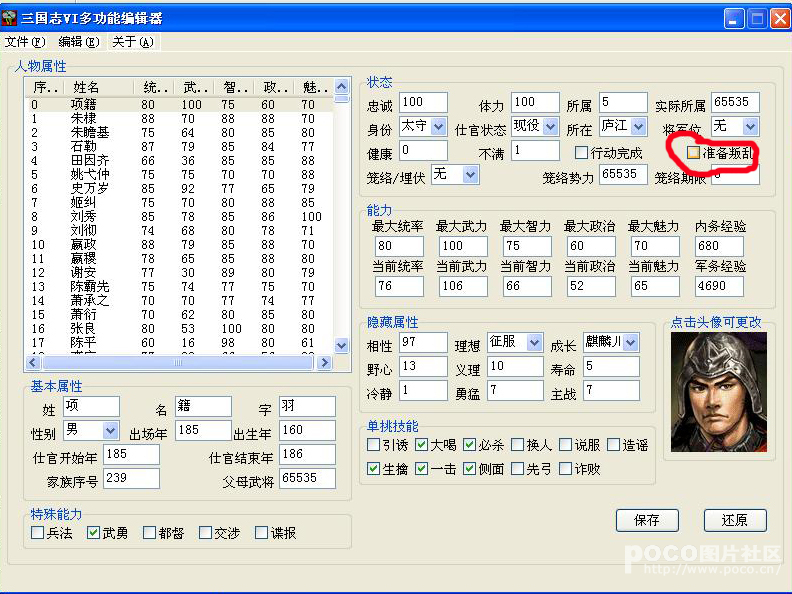Open the 成长 dropdown

tap(630, 342)
